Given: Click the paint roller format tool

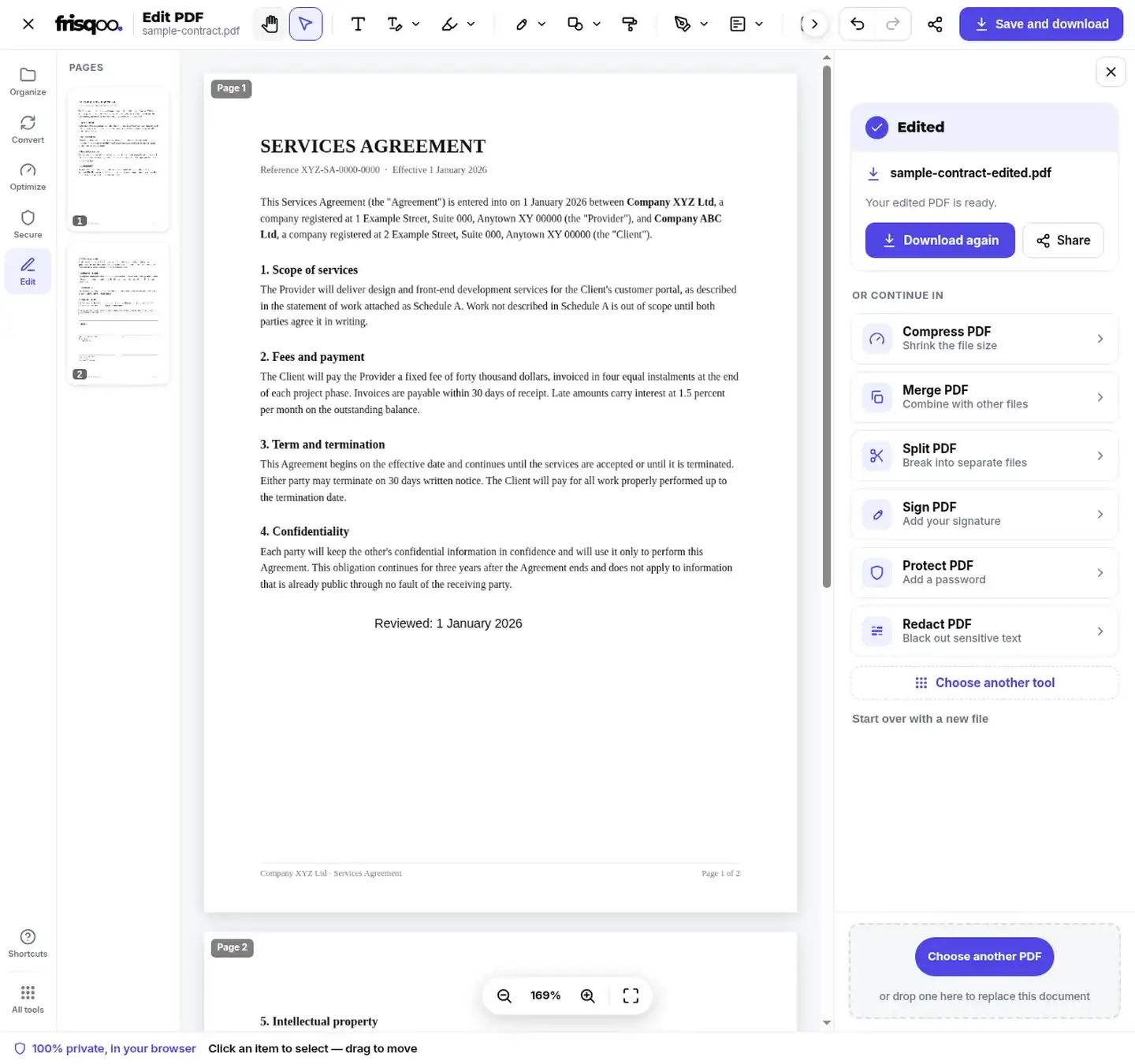Looking at the screenshot, I should [630, 24].
